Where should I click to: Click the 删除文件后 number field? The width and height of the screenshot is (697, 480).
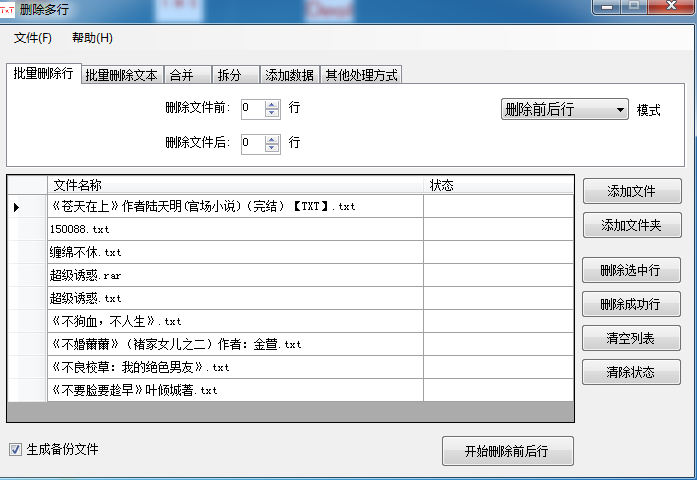[253, 144]
